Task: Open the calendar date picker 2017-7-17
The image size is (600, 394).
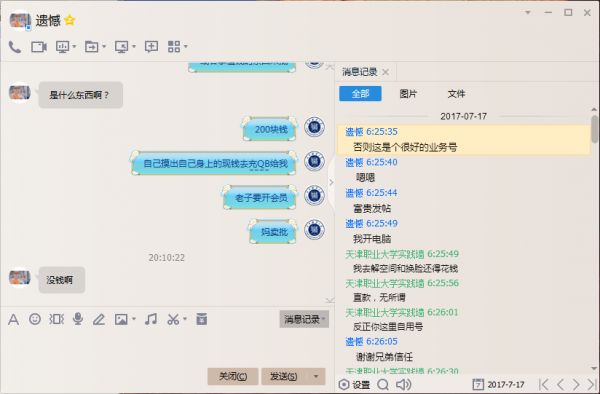Action: [x=498, y=384]
